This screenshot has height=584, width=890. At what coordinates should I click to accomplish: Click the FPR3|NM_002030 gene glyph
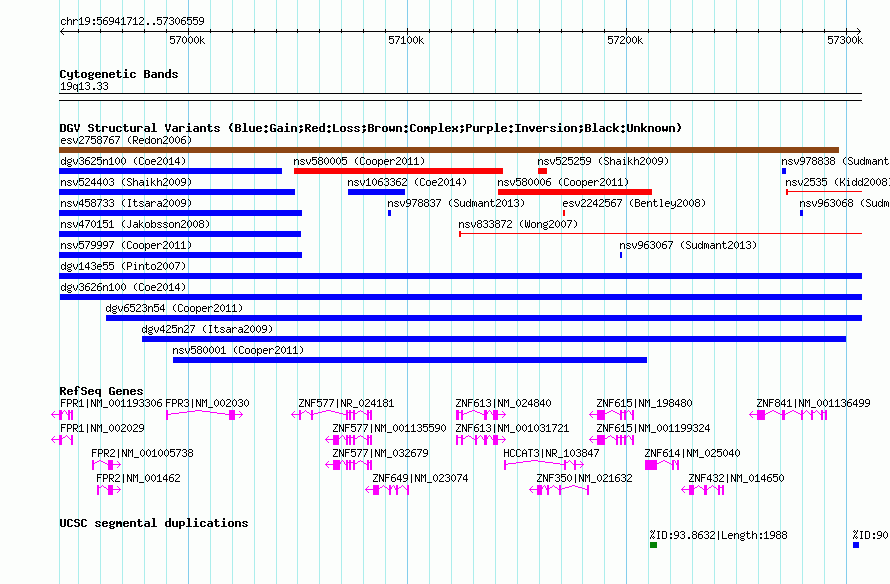coord(204,415)
